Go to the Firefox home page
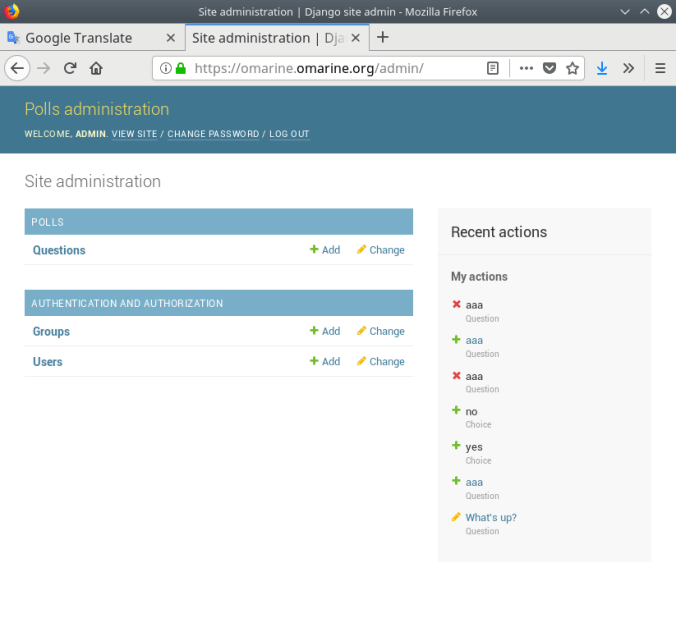Image resolution: width=676 pixels, height=618 pixels. [96, 68]
